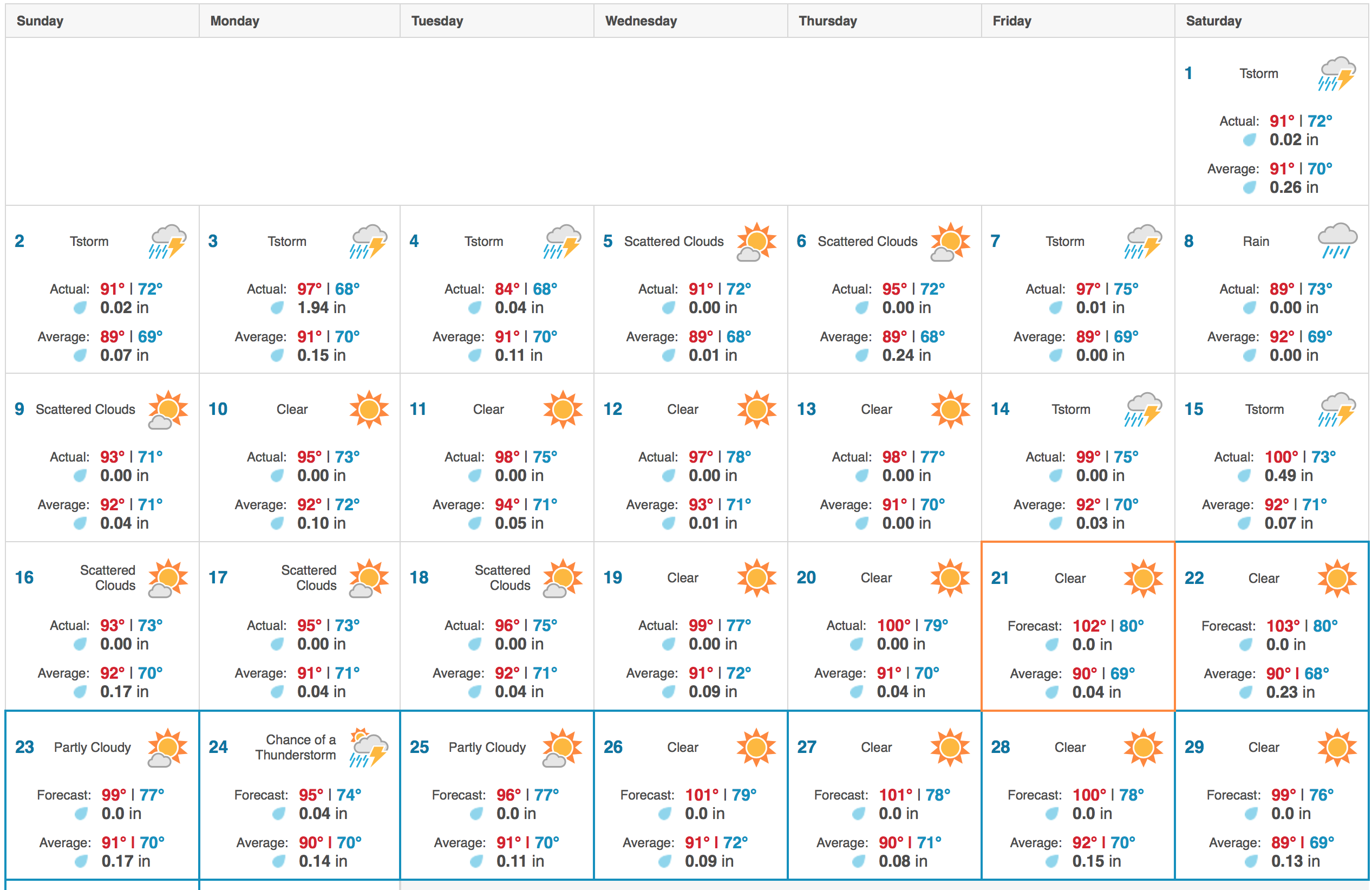This screenshot has width=1372, height=890.
Task: Click the highlighted day 21 sun icon
Action: click(x=1142, y=578)
